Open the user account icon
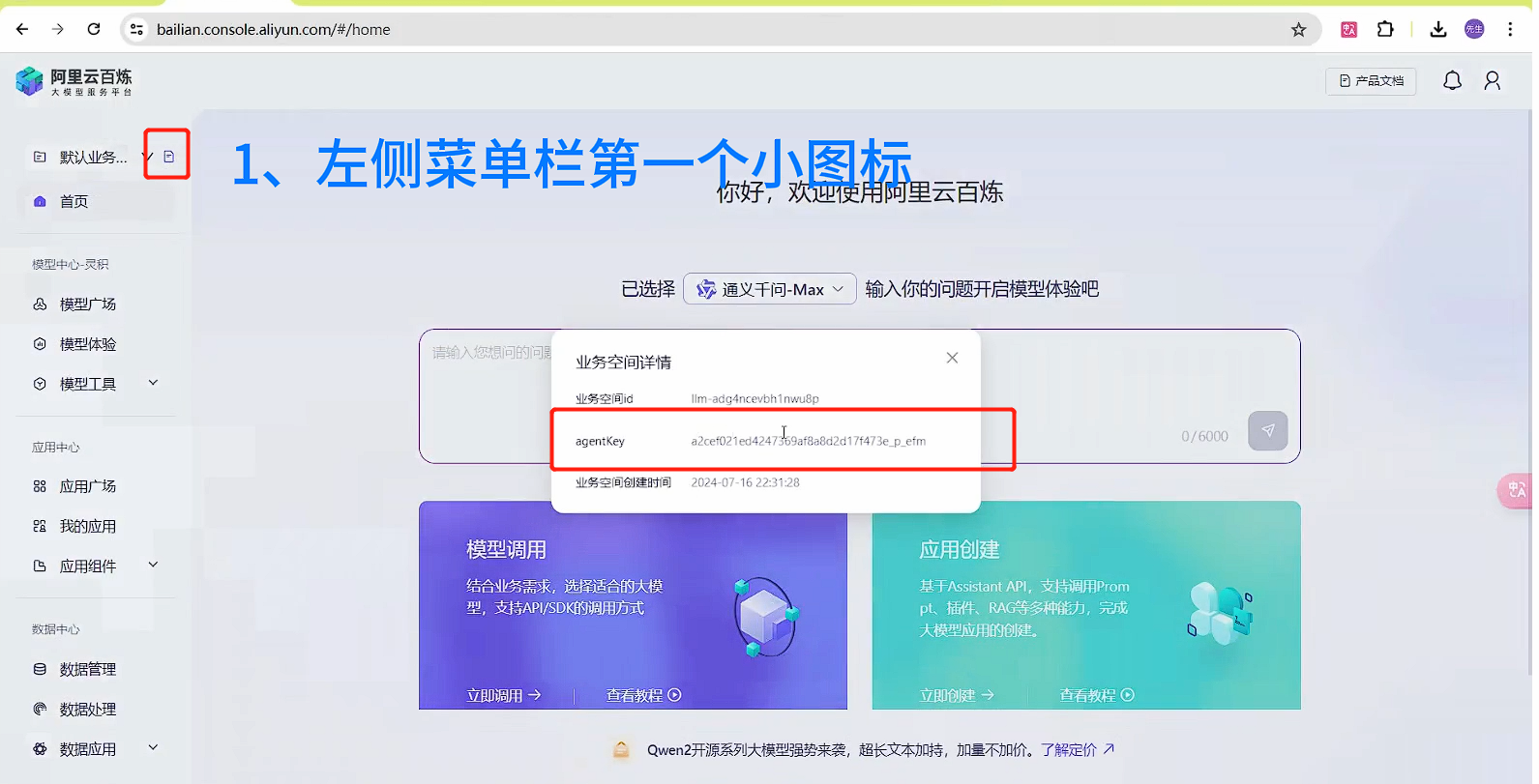 pos(1493,80)
